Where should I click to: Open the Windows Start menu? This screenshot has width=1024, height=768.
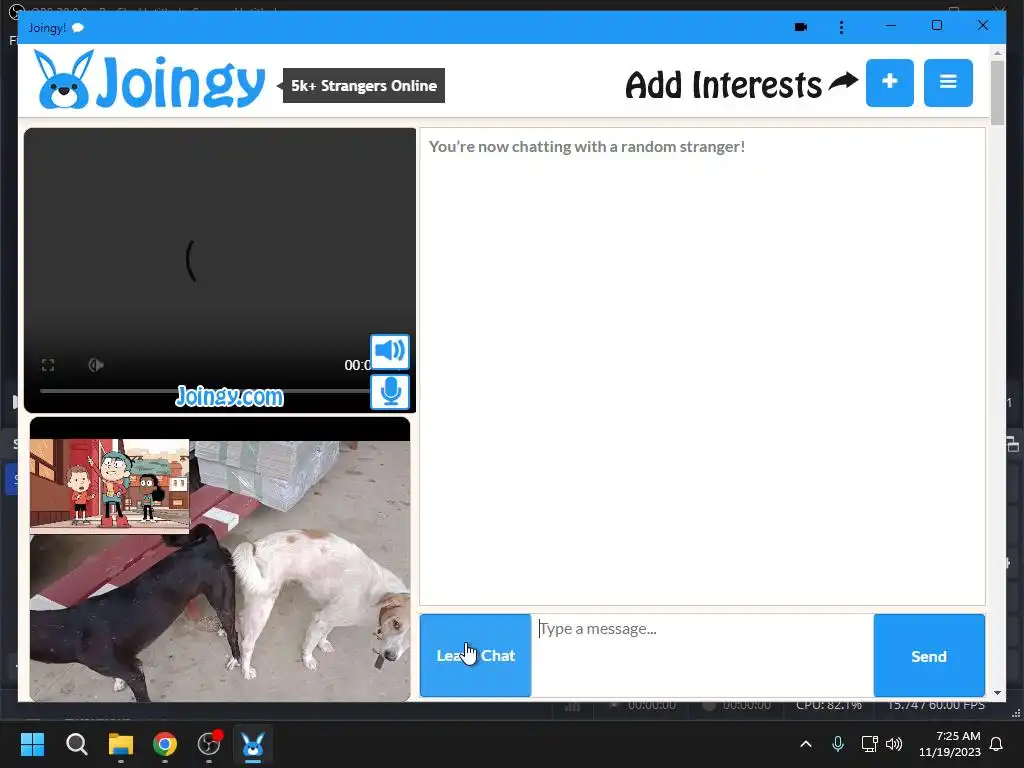tap(32, 744)
